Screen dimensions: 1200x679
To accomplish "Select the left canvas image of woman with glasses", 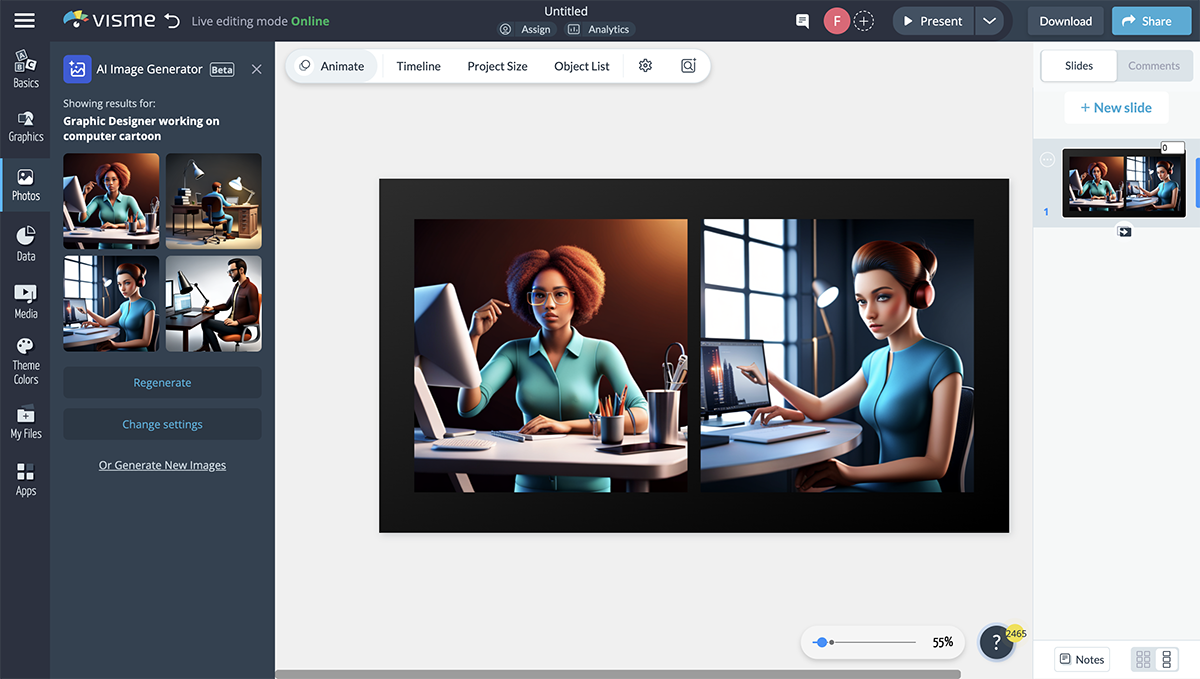I will (551, 356).
